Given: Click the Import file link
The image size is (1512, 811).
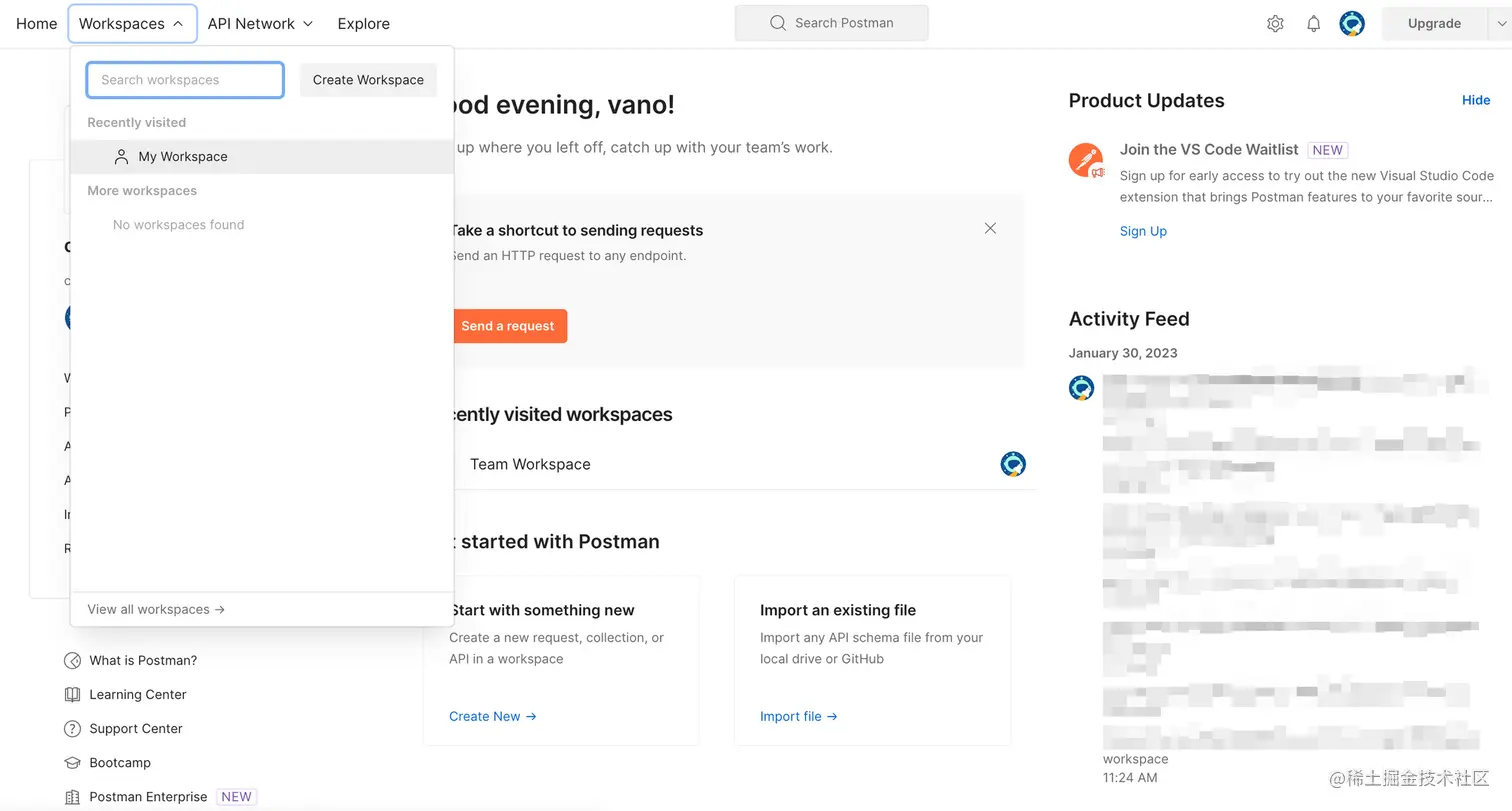Looking at the screenshot, I should click(798, 716).
